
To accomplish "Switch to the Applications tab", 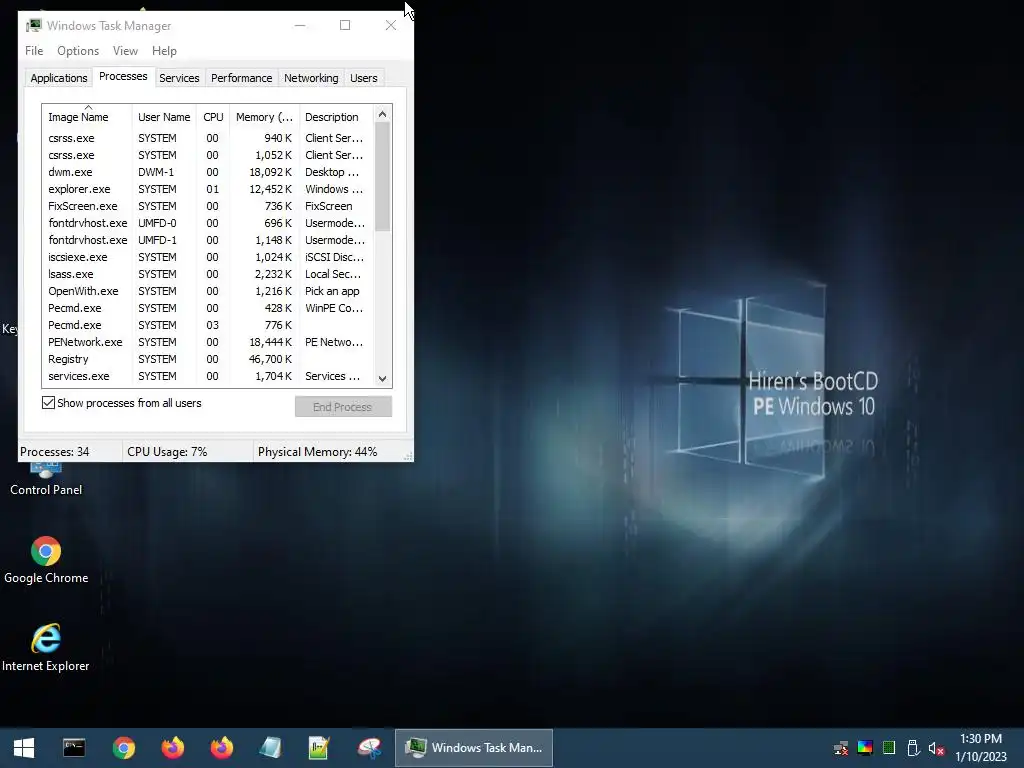I will click(x=59, y=78).
